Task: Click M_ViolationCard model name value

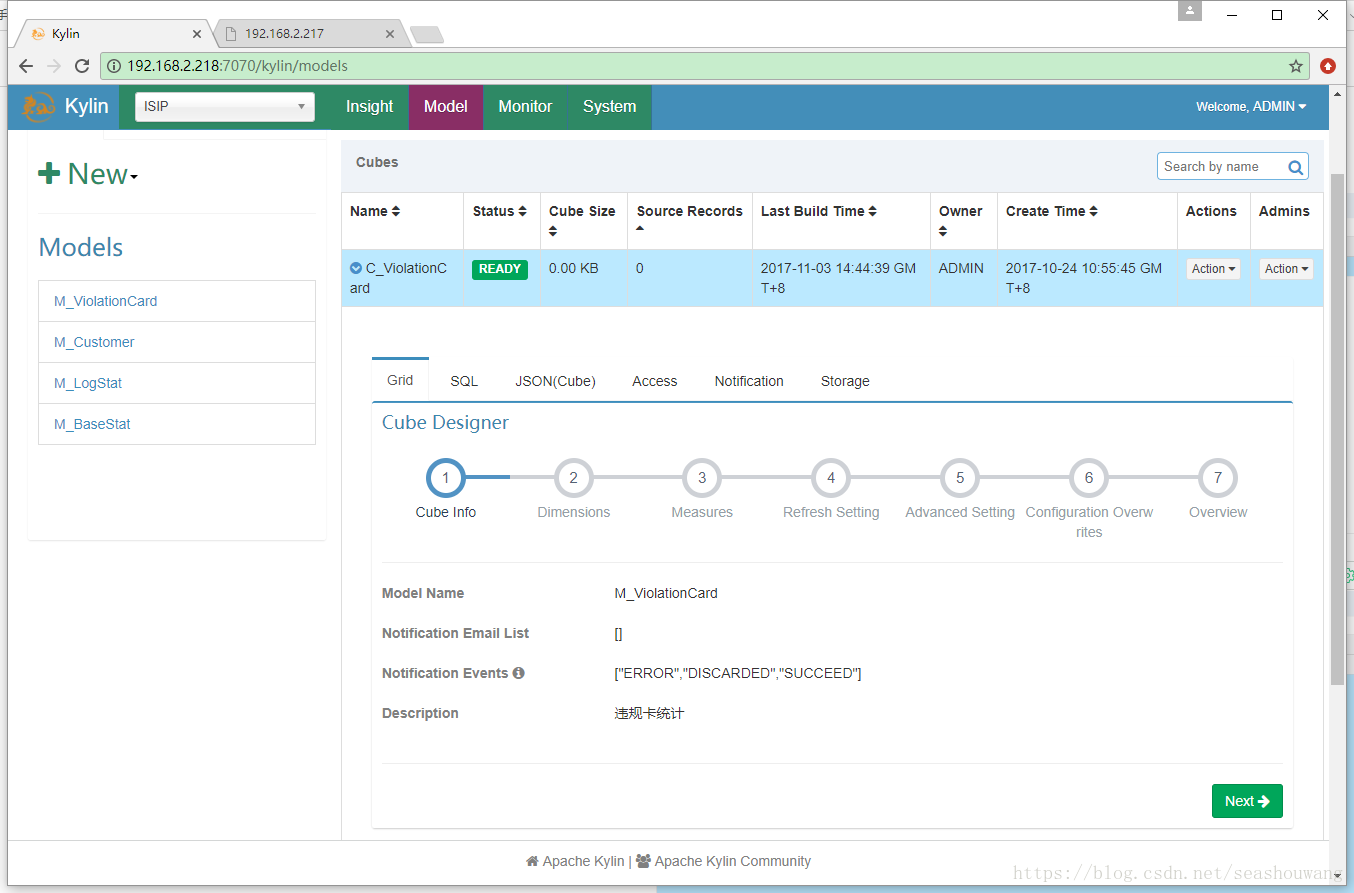Action: (666, 593)
